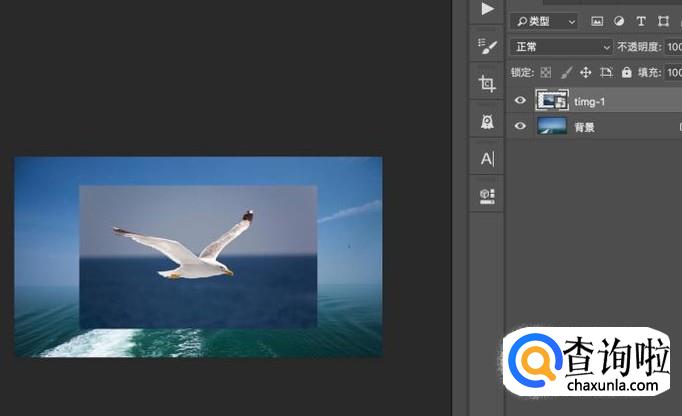
Task: Open the 类型 layer filter dropdown
Action: tap(544, 21)
